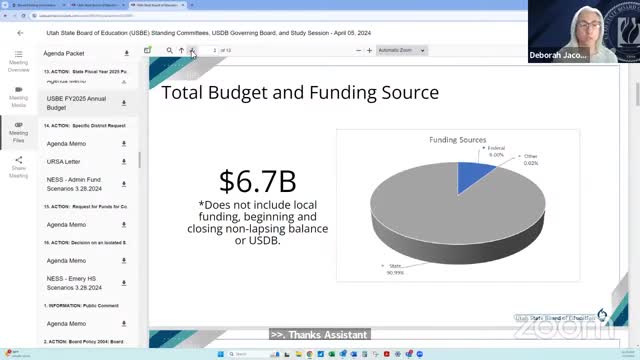Click Deborah Jaco video thumbnail

[584, 31]
